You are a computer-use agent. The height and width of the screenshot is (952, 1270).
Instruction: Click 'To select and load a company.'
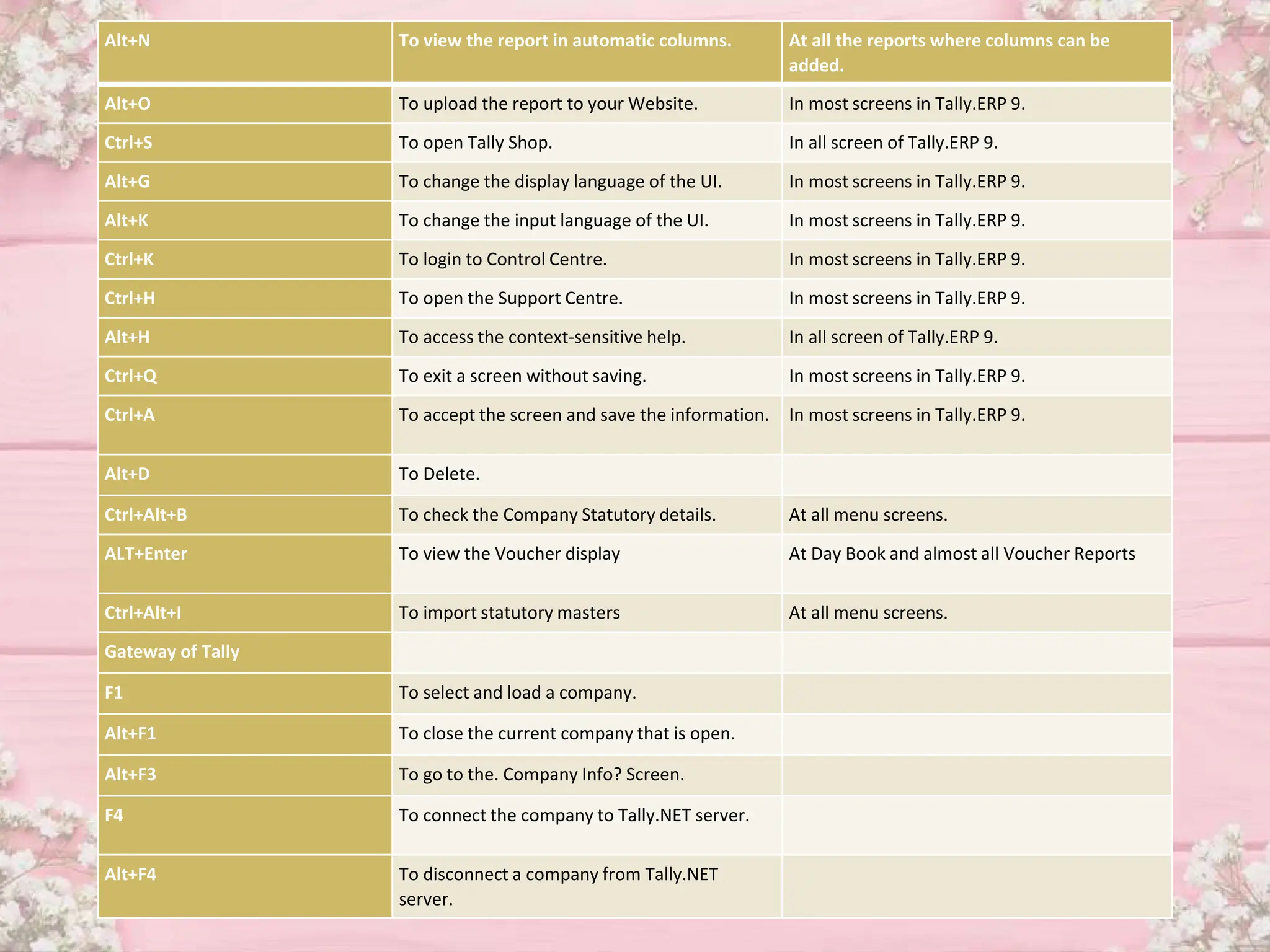coord(517,693)
